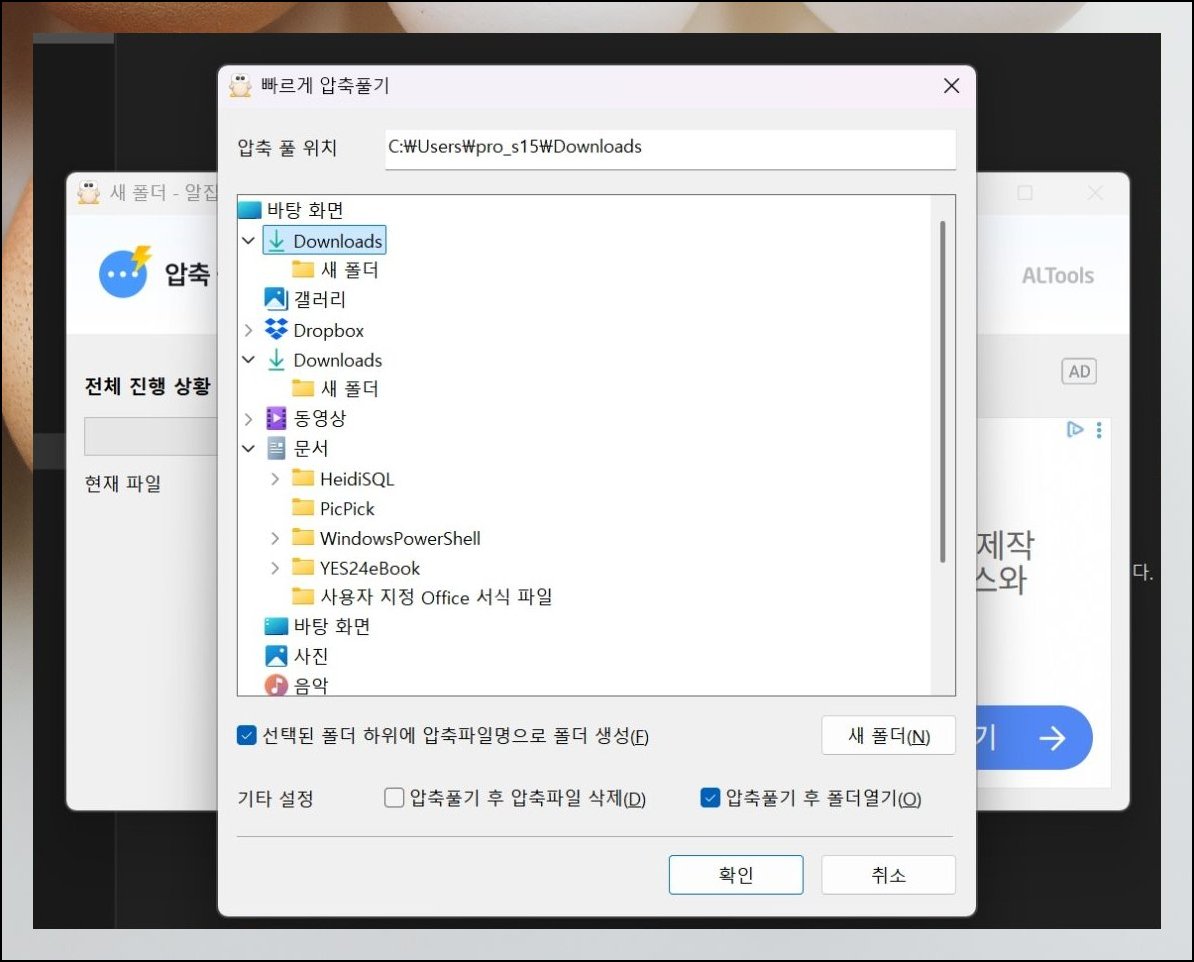Click the 문서 documents icon
The width and height of the screenshot is (1194, 962).
(x=276, y=448)
